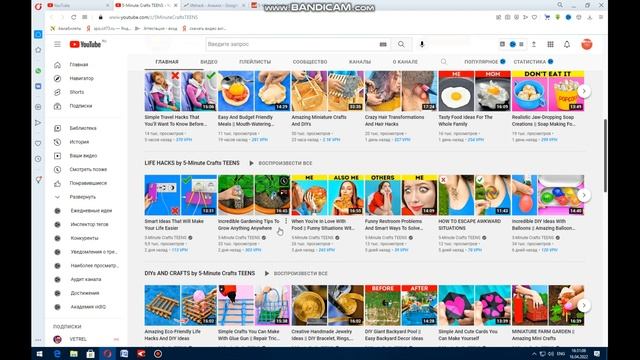Open Windows Start menu
640x360 pixels.
pyautogui.click(x=40, y=353)
